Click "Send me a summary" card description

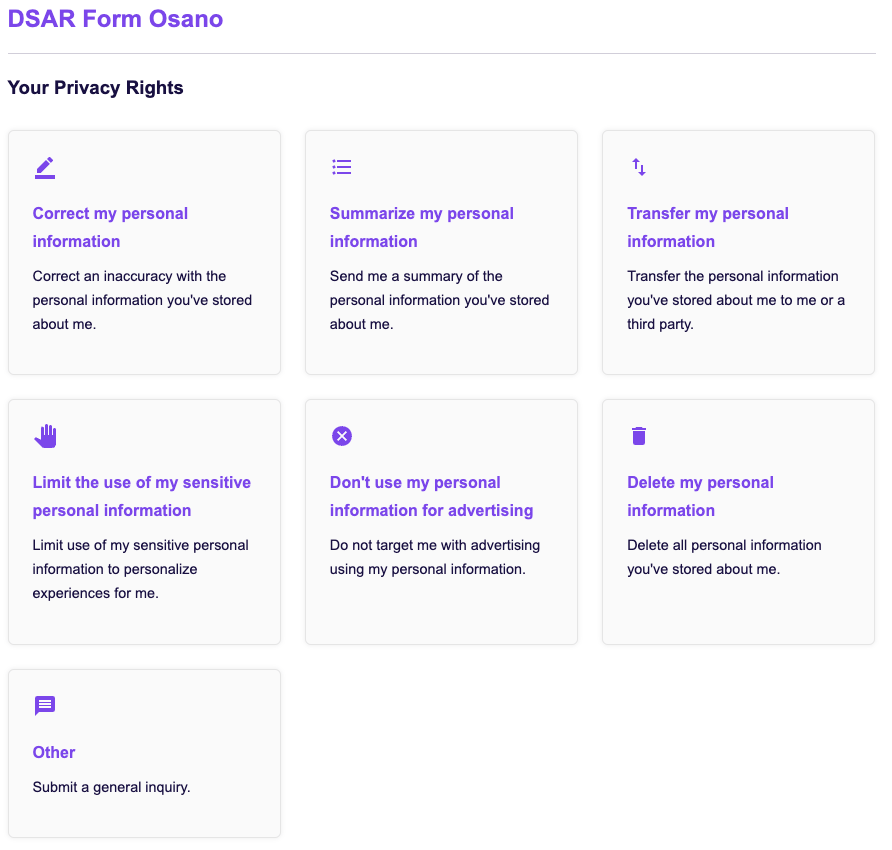(x=439, y=300)
